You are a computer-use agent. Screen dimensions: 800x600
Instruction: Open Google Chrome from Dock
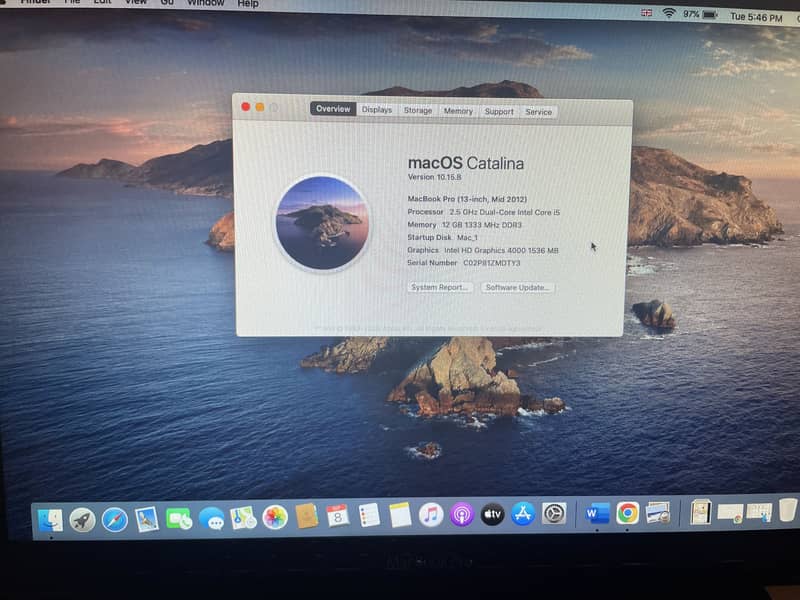(627, 513)
